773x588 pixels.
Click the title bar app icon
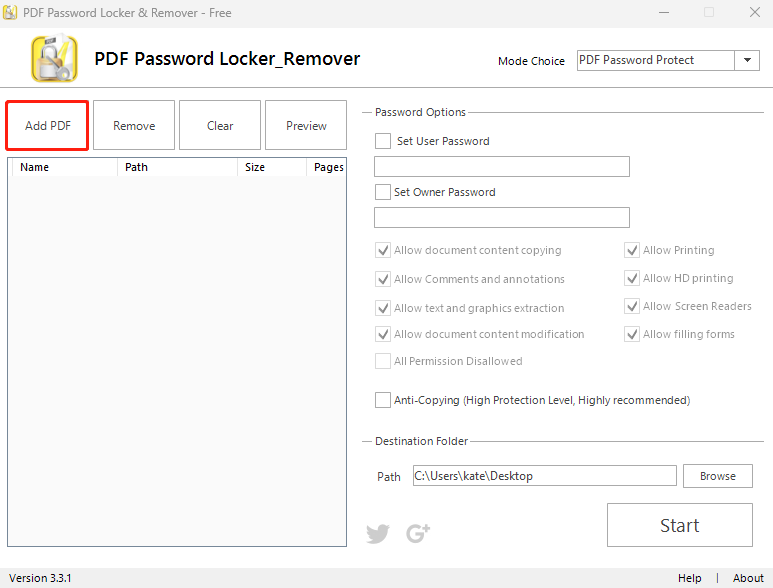coord(10,12)
